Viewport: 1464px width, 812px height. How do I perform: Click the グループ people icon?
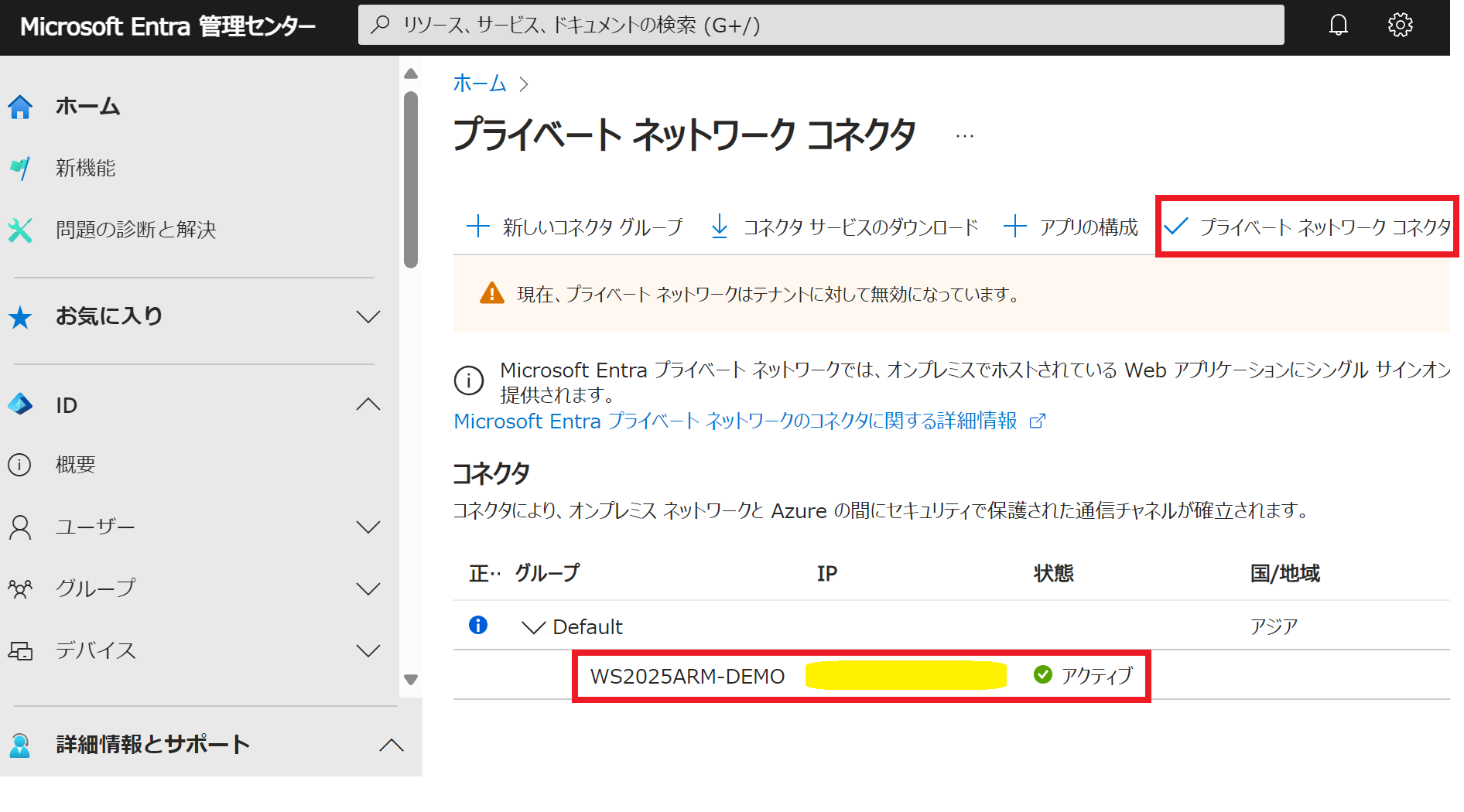(20, 589)
